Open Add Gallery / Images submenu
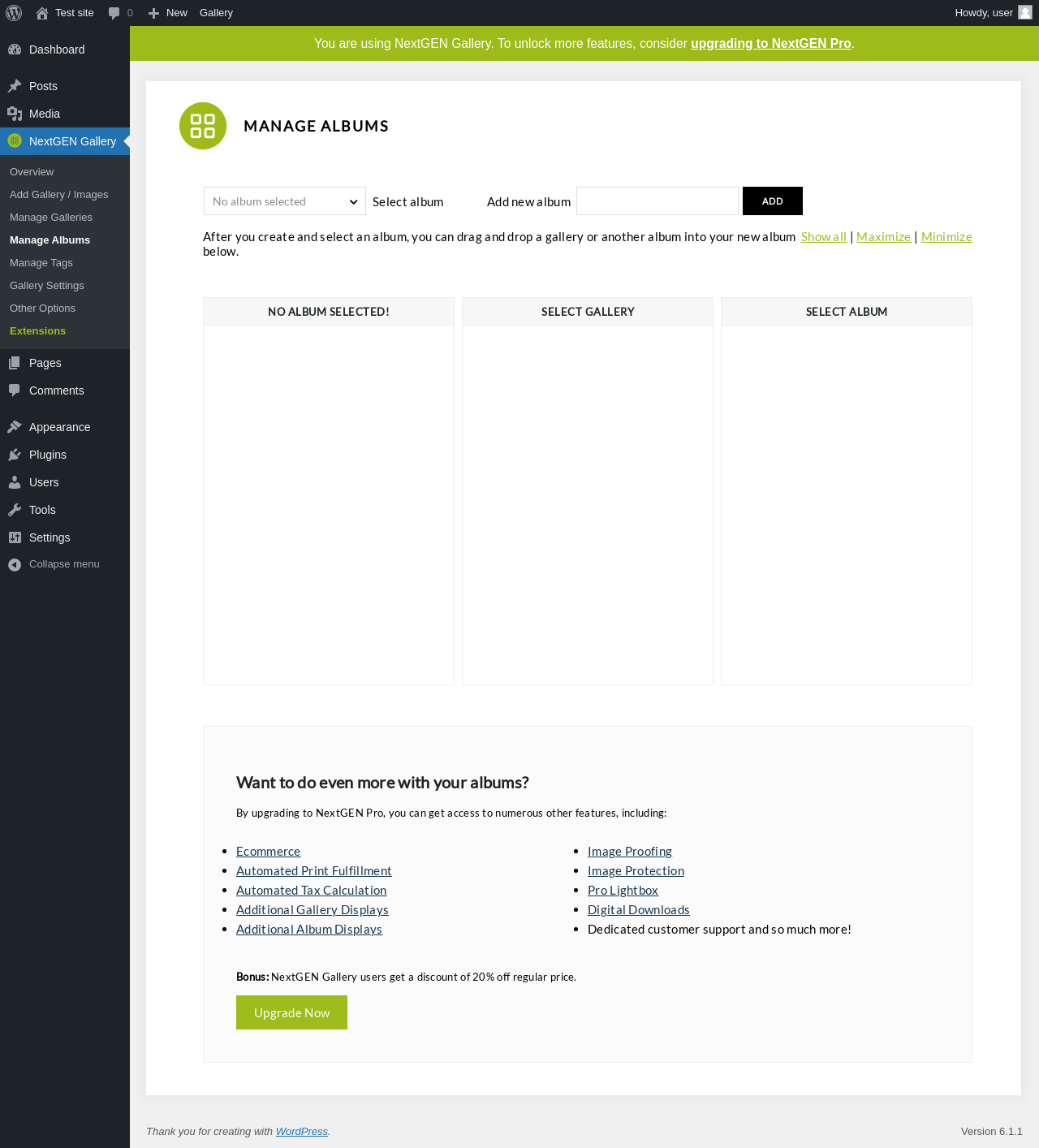1039x1148 pixels. [58, 195]
